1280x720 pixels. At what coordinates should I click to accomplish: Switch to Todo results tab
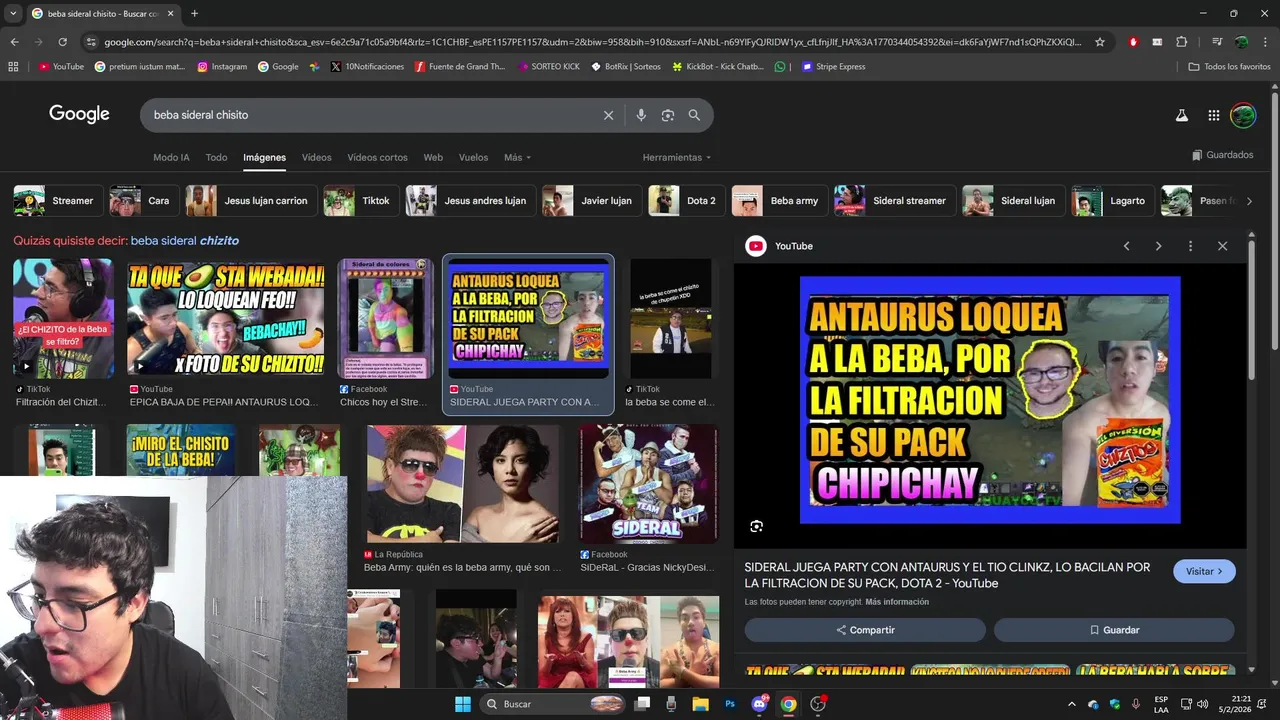click(x=216, y=158)
